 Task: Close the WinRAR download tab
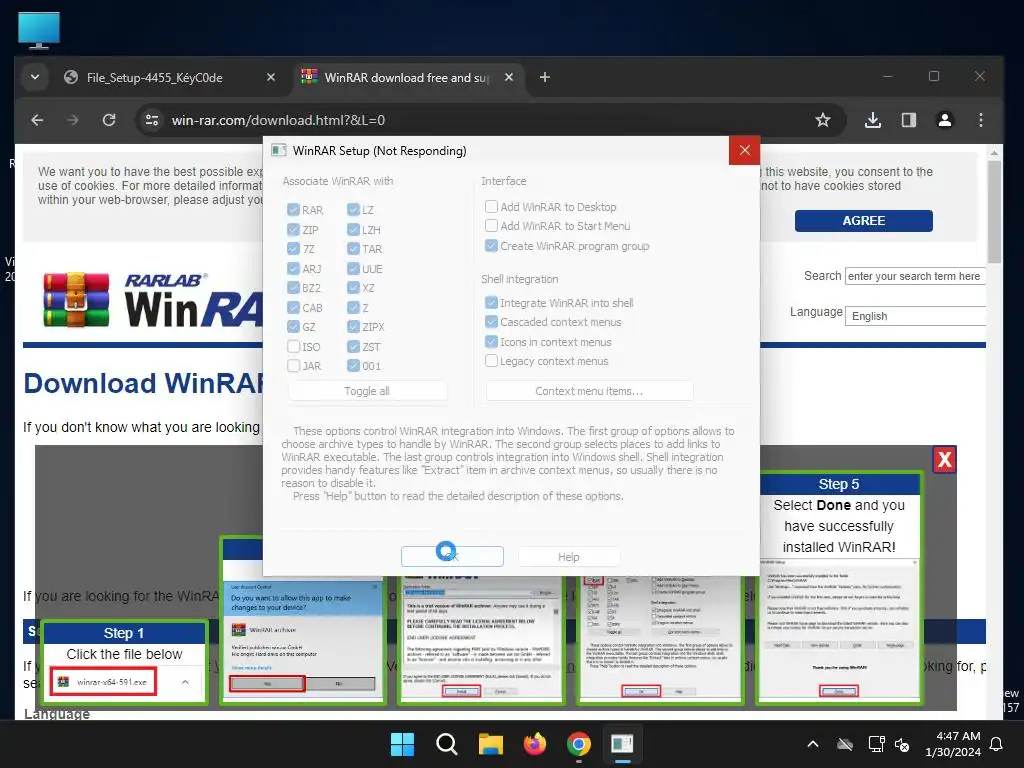click(509, 77)
